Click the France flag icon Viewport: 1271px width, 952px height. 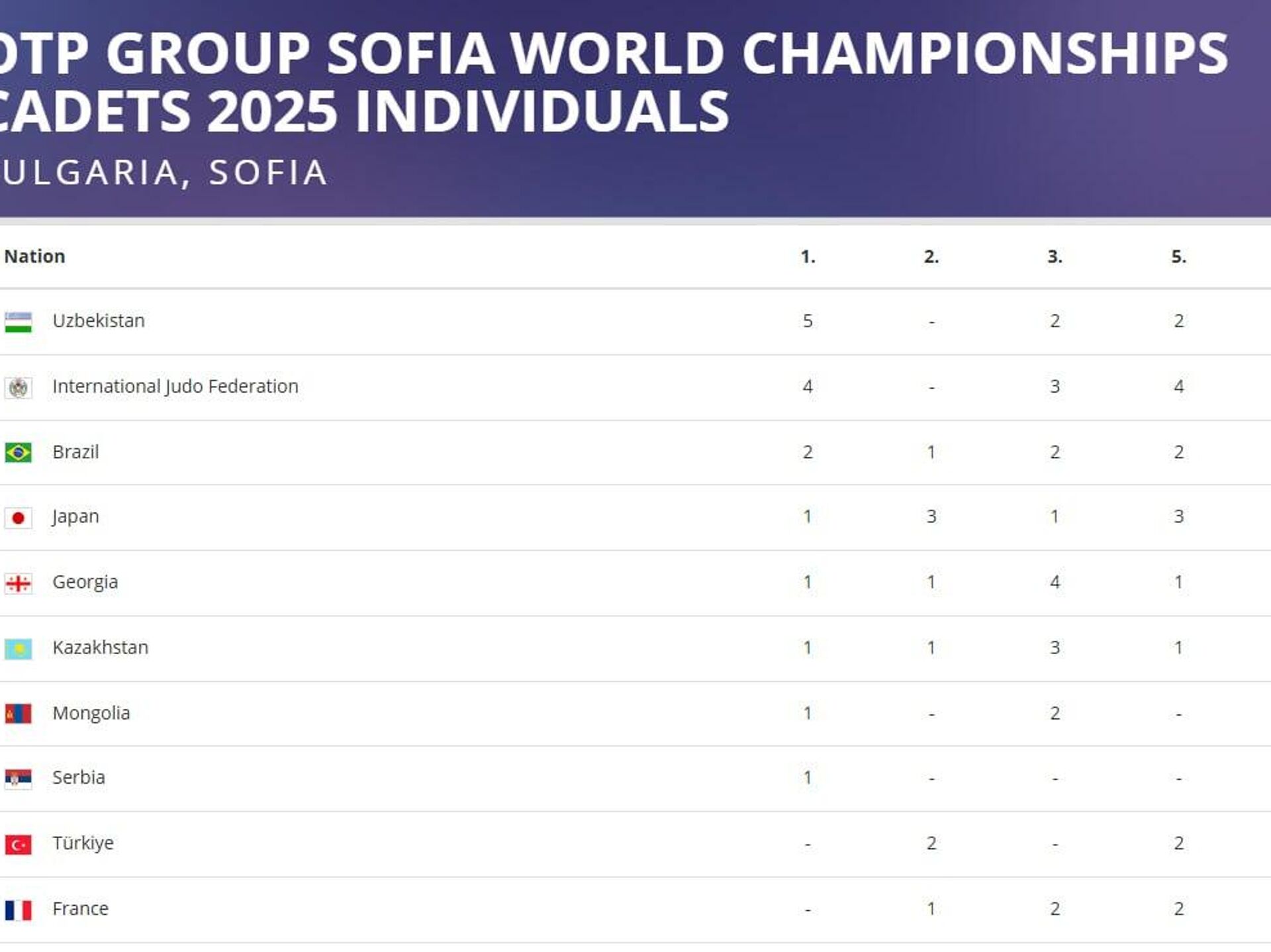click(x=18, y=910)
